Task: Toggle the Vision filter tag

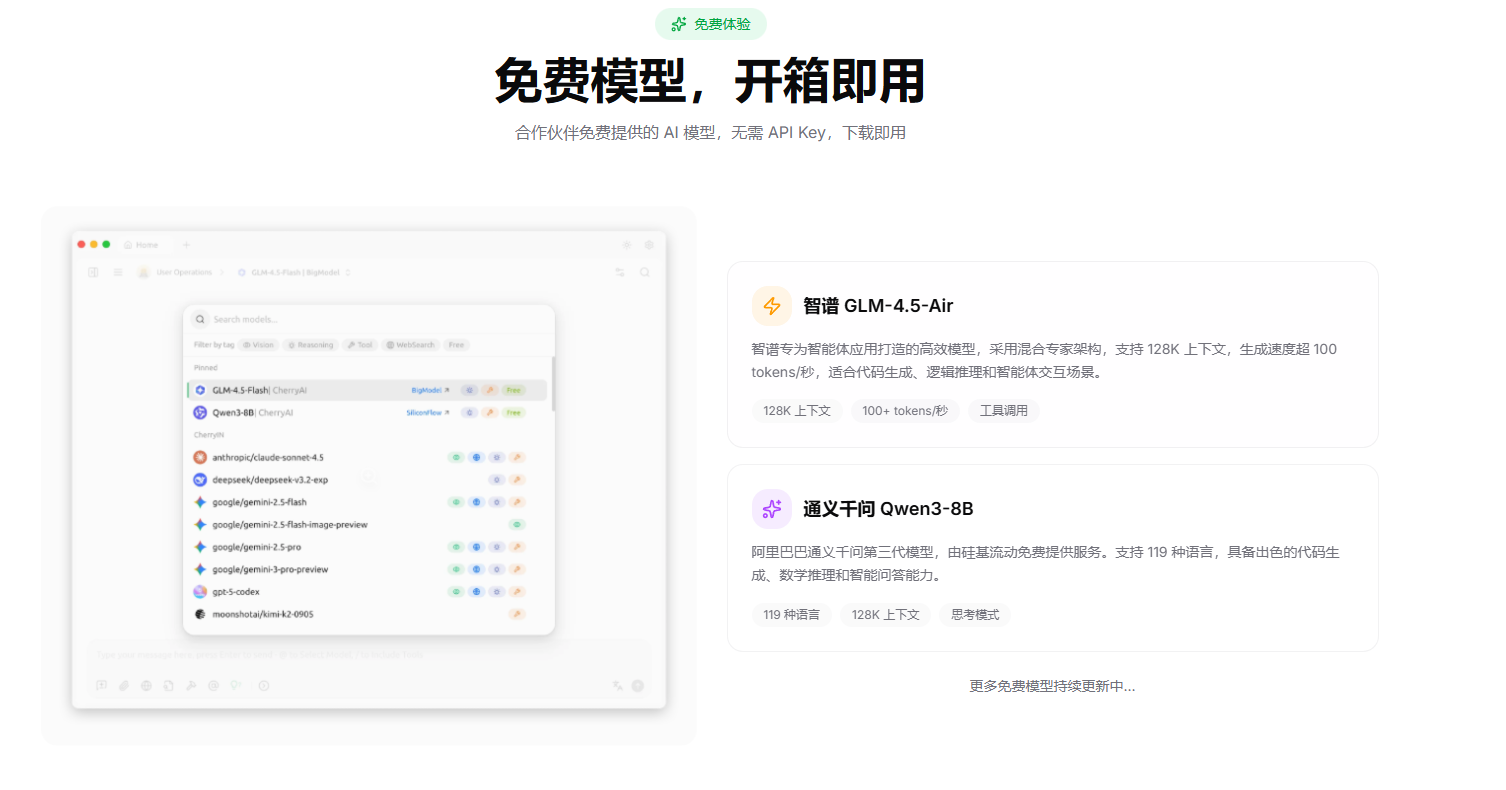Action: coord(258,344)
